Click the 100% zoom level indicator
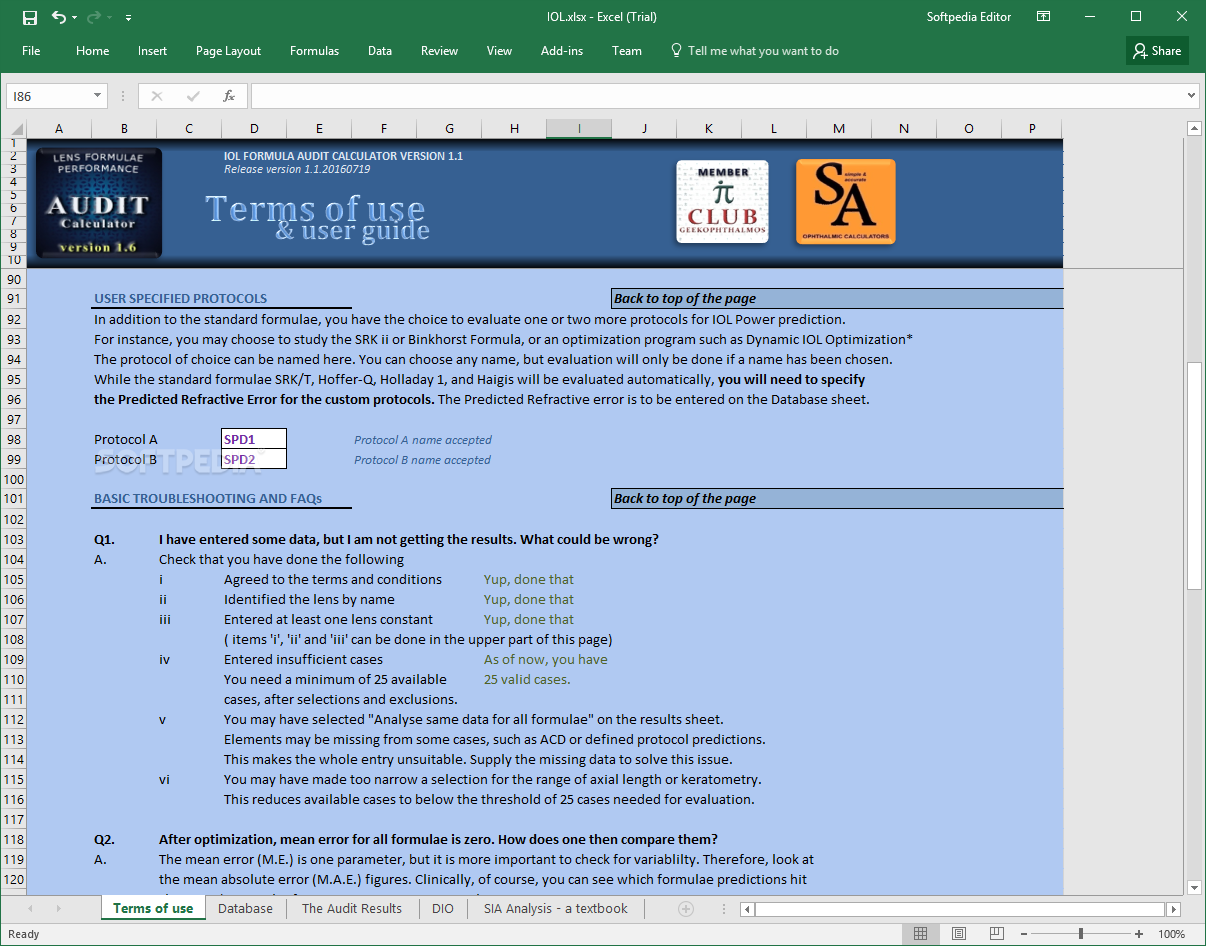1206x946 pixels. point(1172,933)
